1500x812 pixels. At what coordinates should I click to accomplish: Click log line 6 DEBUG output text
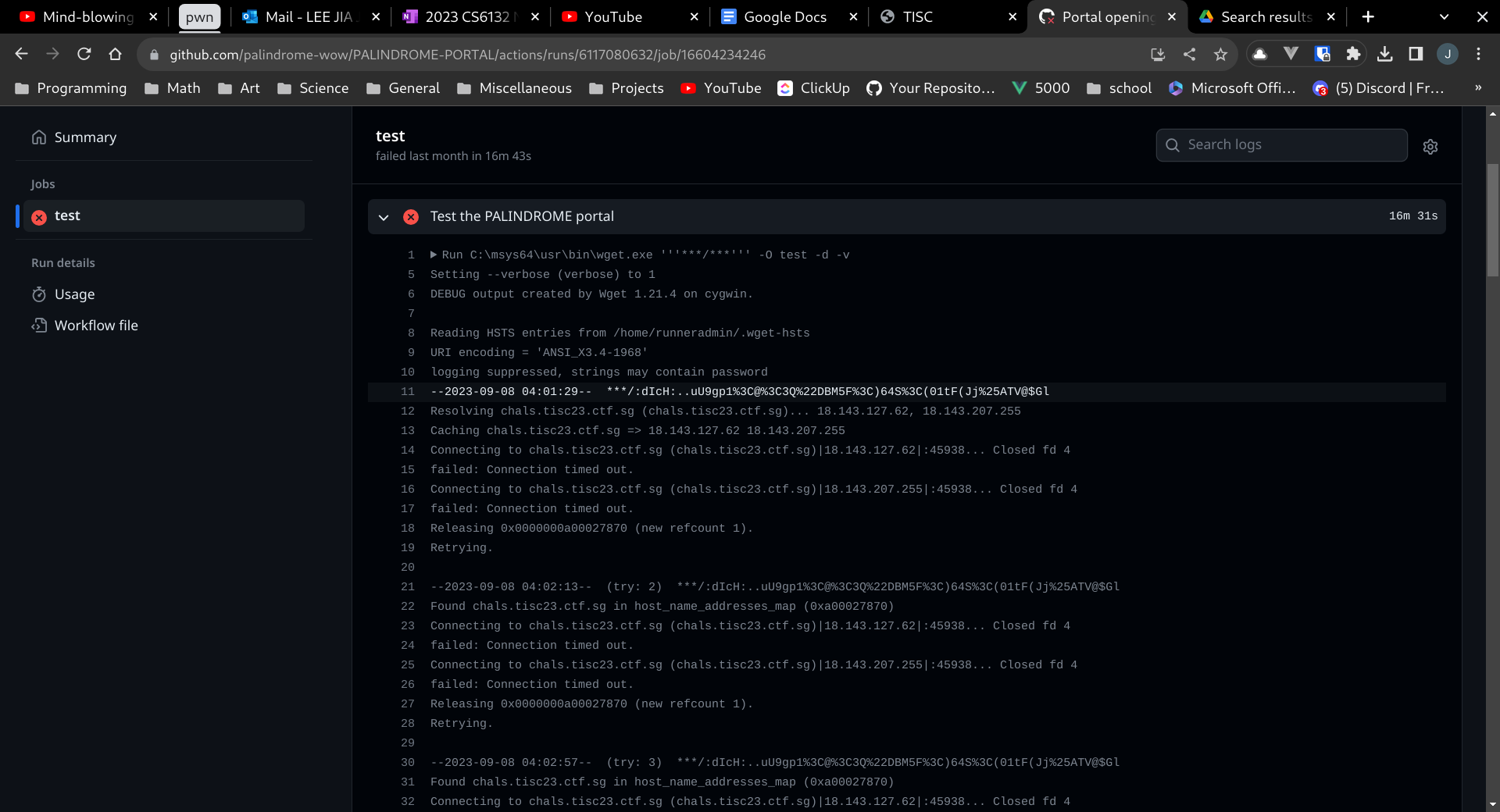coord(591,294)
